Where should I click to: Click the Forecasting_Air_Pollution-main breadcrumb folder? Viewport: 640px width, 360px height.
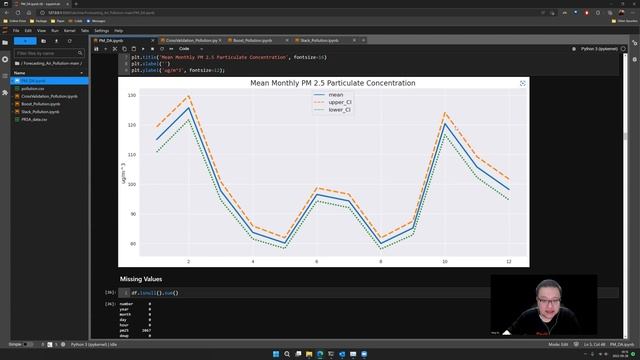click(x=51, y=63)
